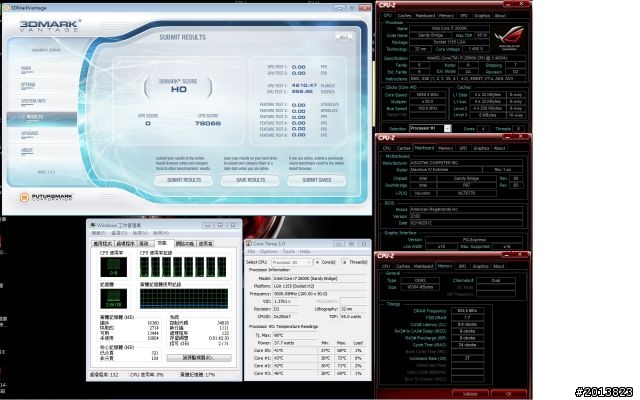
Task: Open Help menu in Core Temp
Action: point(305,251)
